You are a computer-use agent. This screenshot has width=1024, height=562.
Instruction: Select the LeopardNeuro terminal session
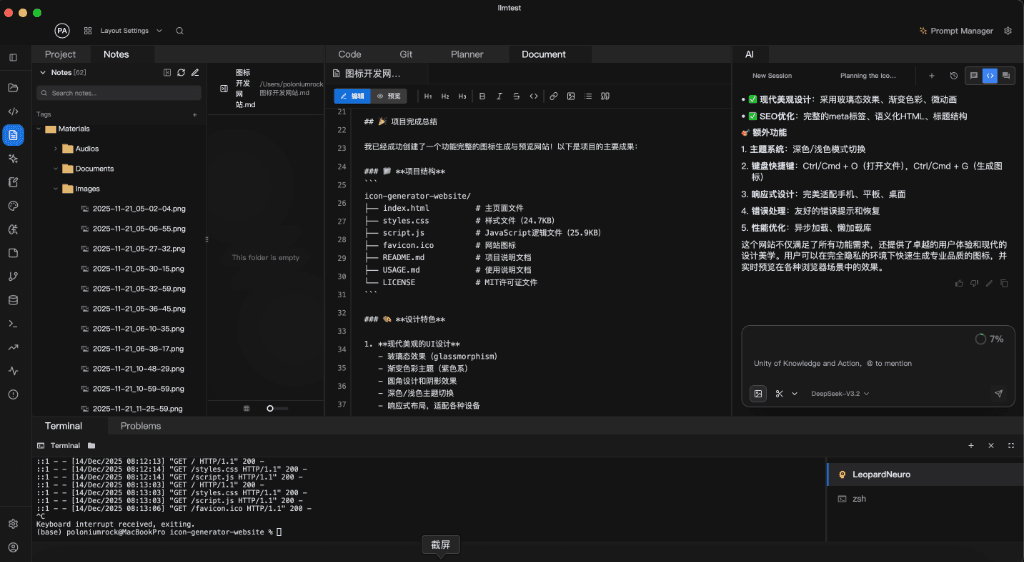(925, 475)
